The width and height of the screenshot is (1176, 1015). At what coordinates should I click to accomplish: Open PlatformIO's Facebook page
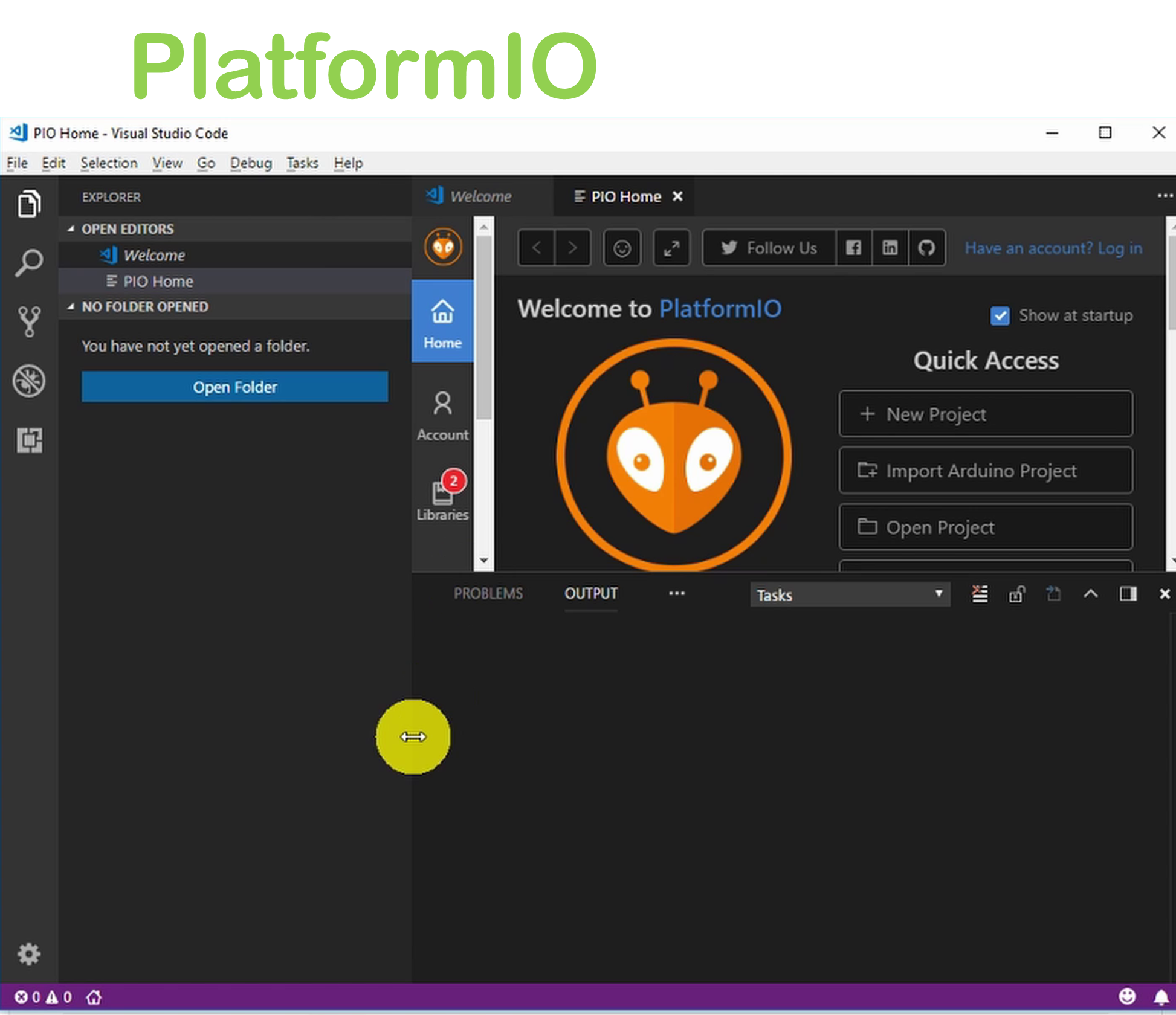tap(853, 248)
